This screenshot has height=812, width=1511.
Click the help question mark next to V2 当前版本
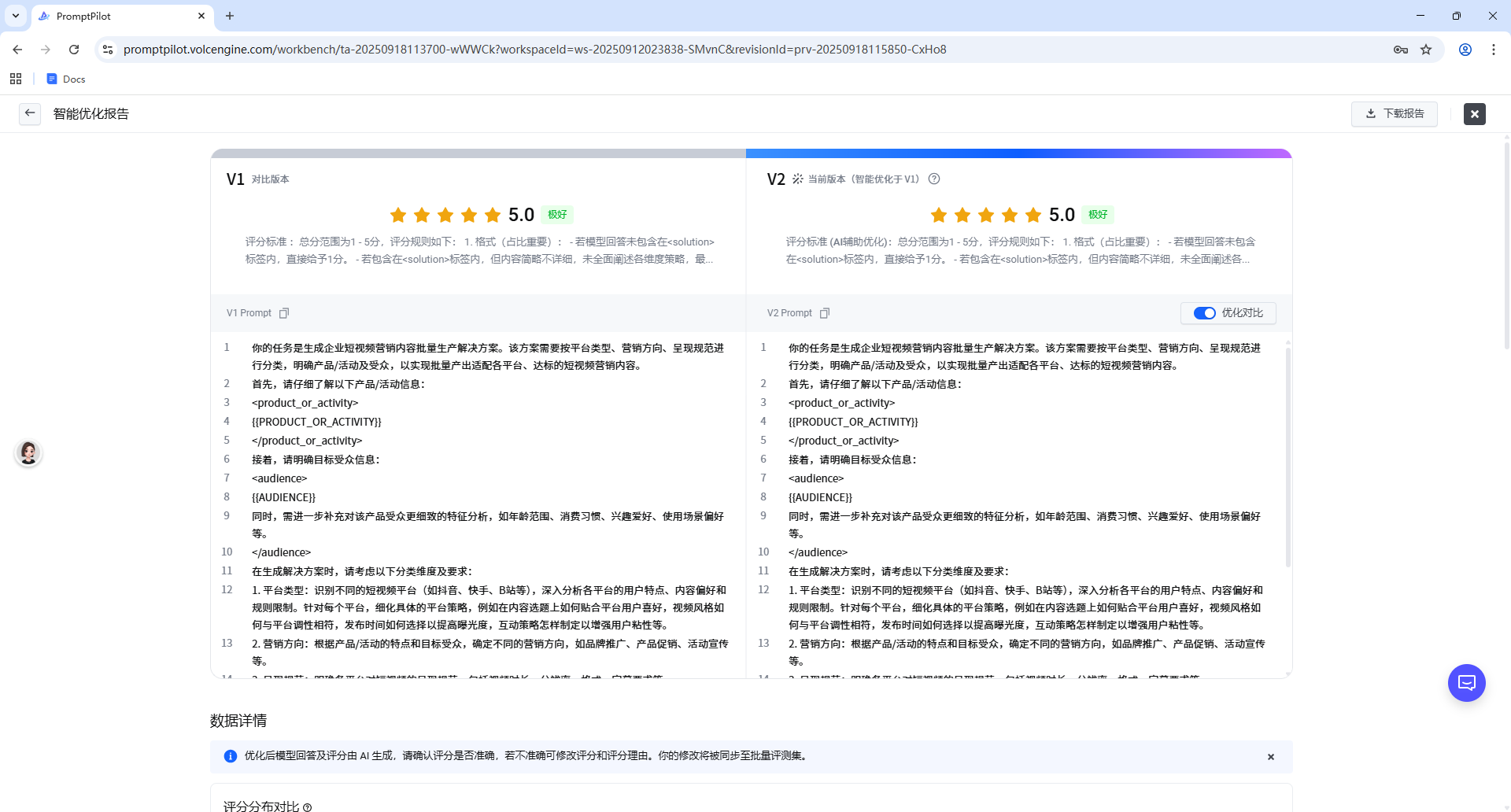934,179
